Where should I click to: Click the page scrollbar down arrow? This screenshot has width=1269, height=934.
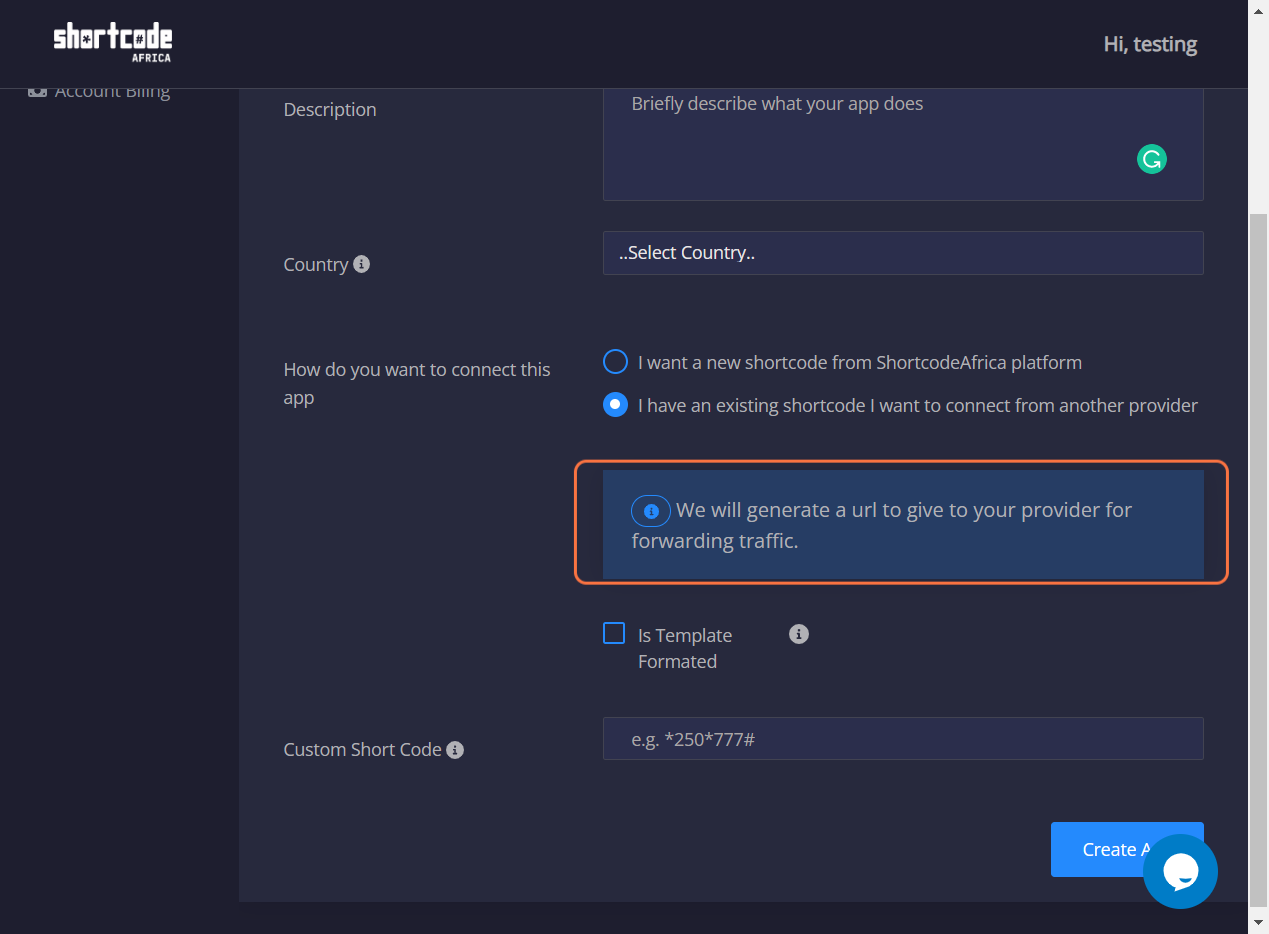coord(1259,922)
